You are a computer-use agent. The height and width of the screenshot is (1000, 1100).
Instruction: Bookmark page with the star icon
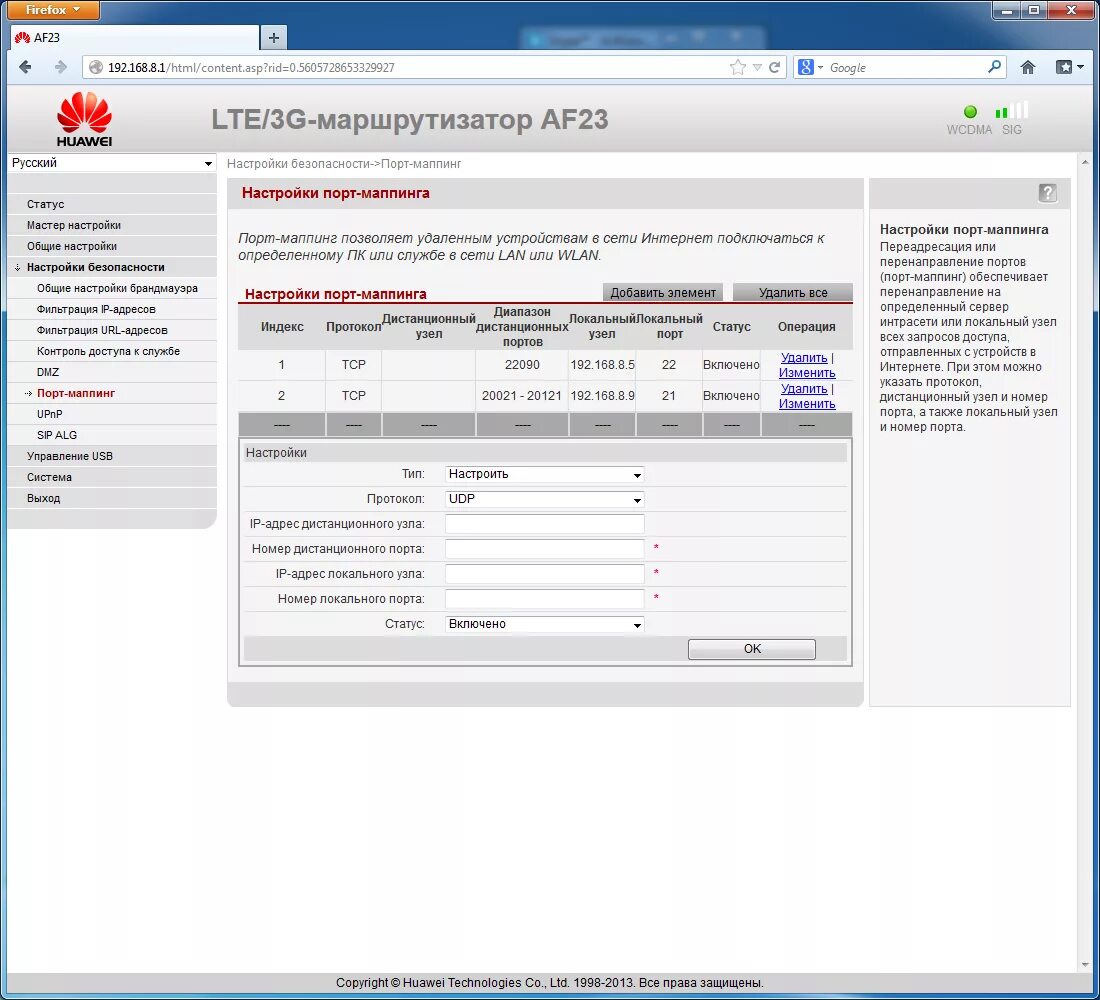point(737,67)
